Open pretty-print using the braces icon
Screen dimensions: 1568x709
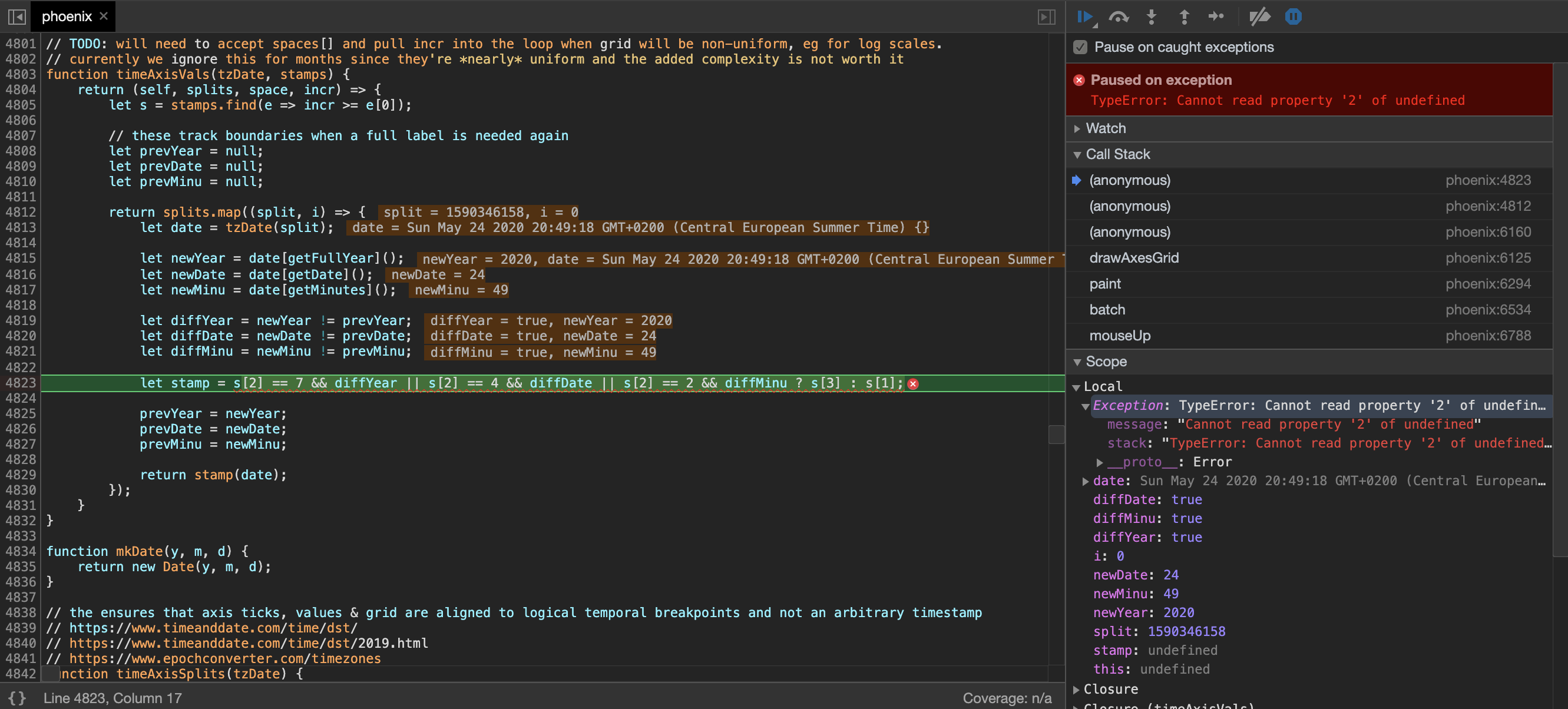[x=17, y=698]
